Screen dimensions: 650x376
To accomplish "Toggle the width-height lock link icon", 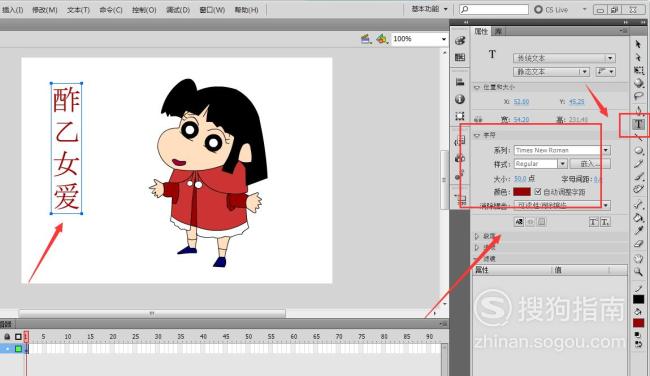I will (478, 119).
